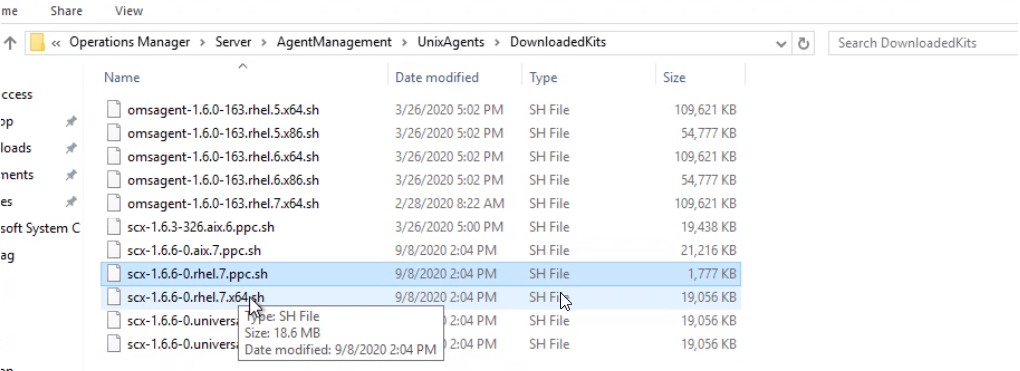
Task: Open the View ribbon tab
Action: coord(129,11)
